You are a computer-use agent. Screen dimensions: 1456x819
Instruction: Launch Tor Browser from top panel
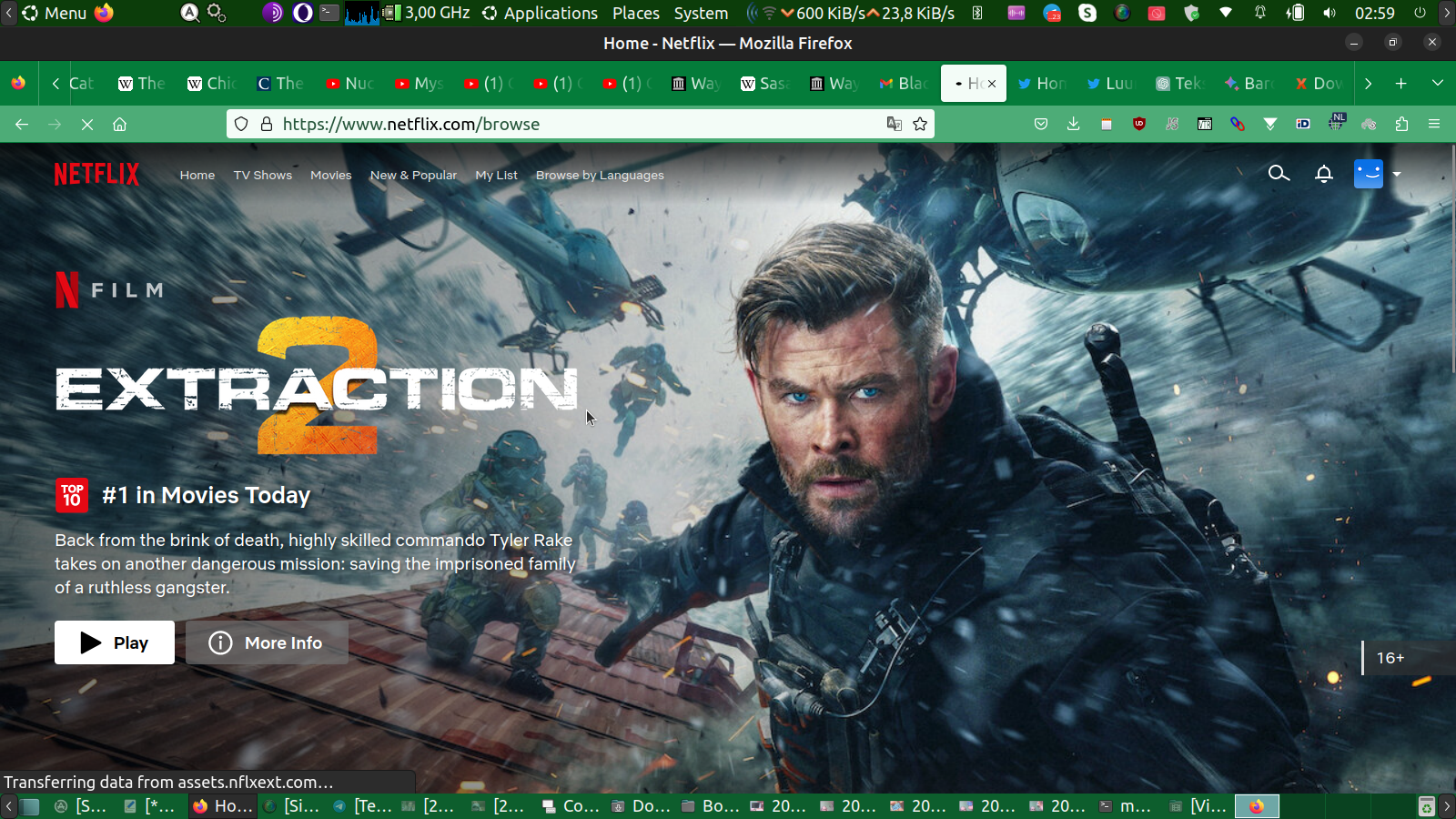pyautogui.click(x=272, y=13)
